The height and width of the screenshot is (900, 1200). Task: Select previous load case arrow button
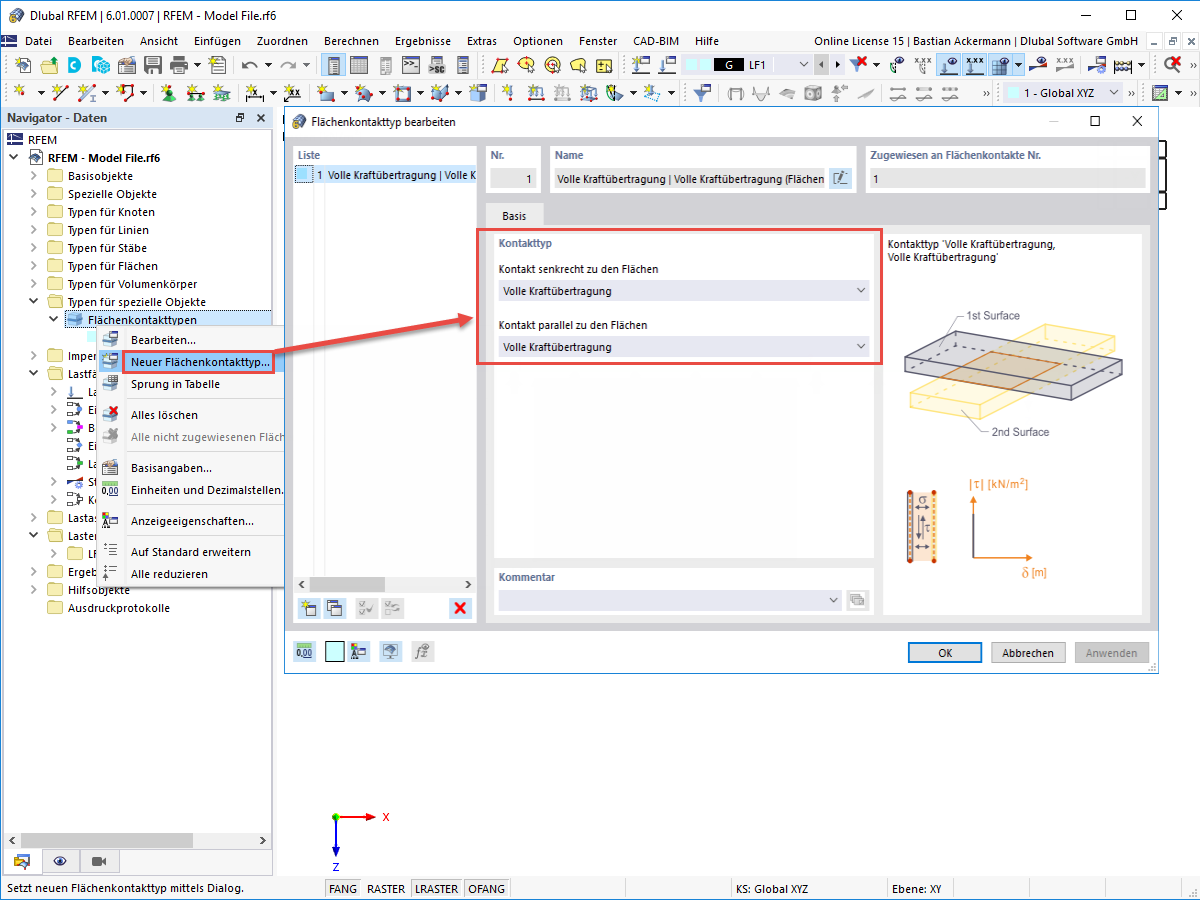tap(822, 65)
